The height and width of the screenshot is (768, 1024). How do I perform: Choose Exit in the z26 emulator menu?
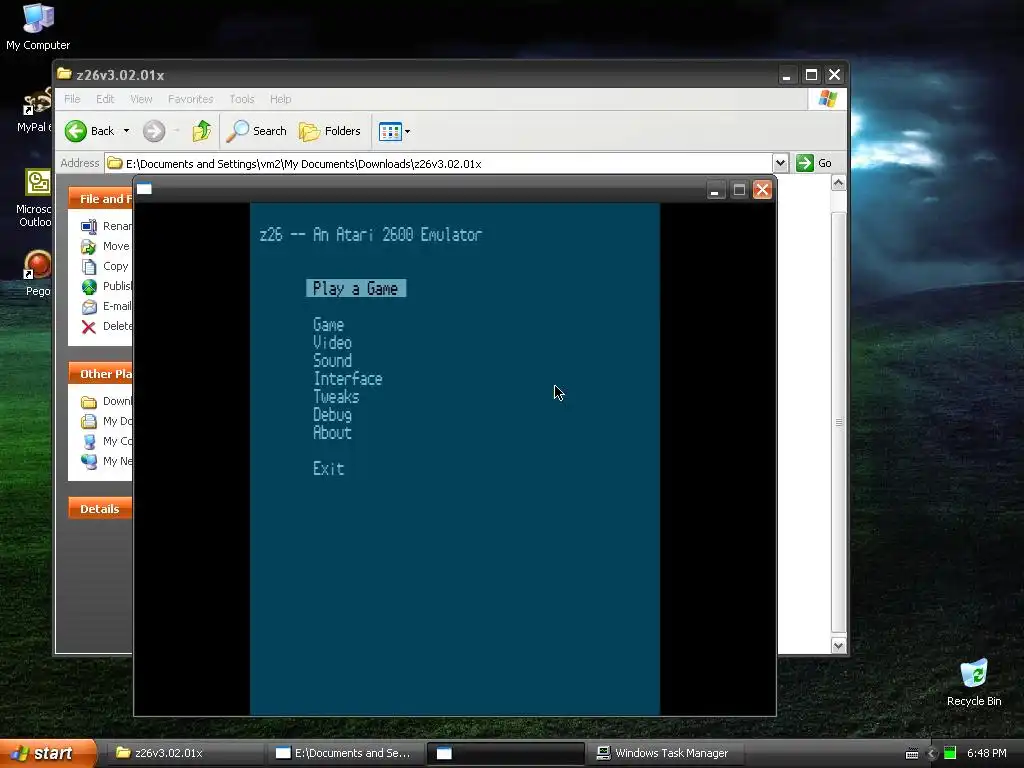[328, 468]
